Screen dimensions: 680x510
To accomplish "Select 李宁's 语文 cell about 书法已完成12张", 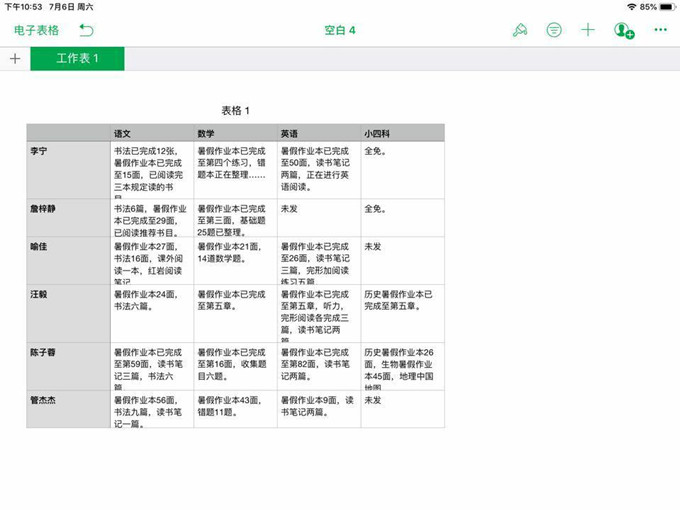I will 152,170.
